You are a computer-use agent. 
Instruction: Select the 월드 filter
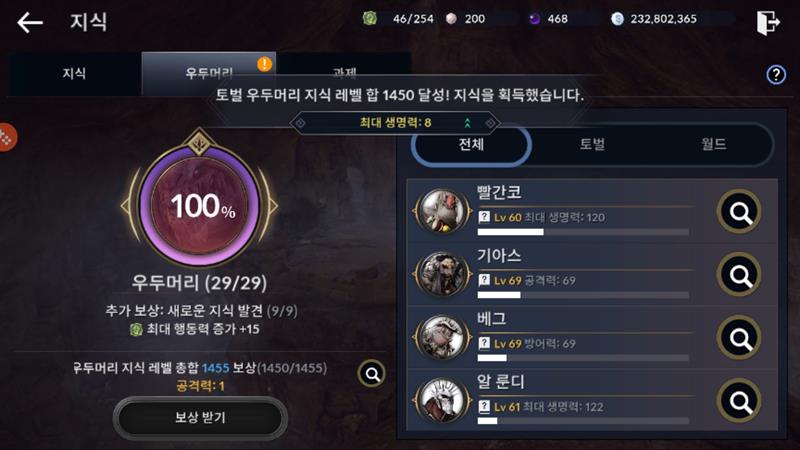point(713,144)
